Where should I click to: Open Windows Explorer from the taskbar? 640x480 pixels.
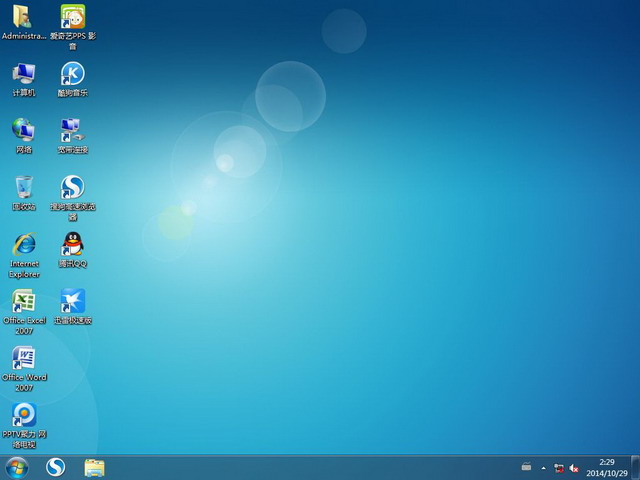pos(94,468)
